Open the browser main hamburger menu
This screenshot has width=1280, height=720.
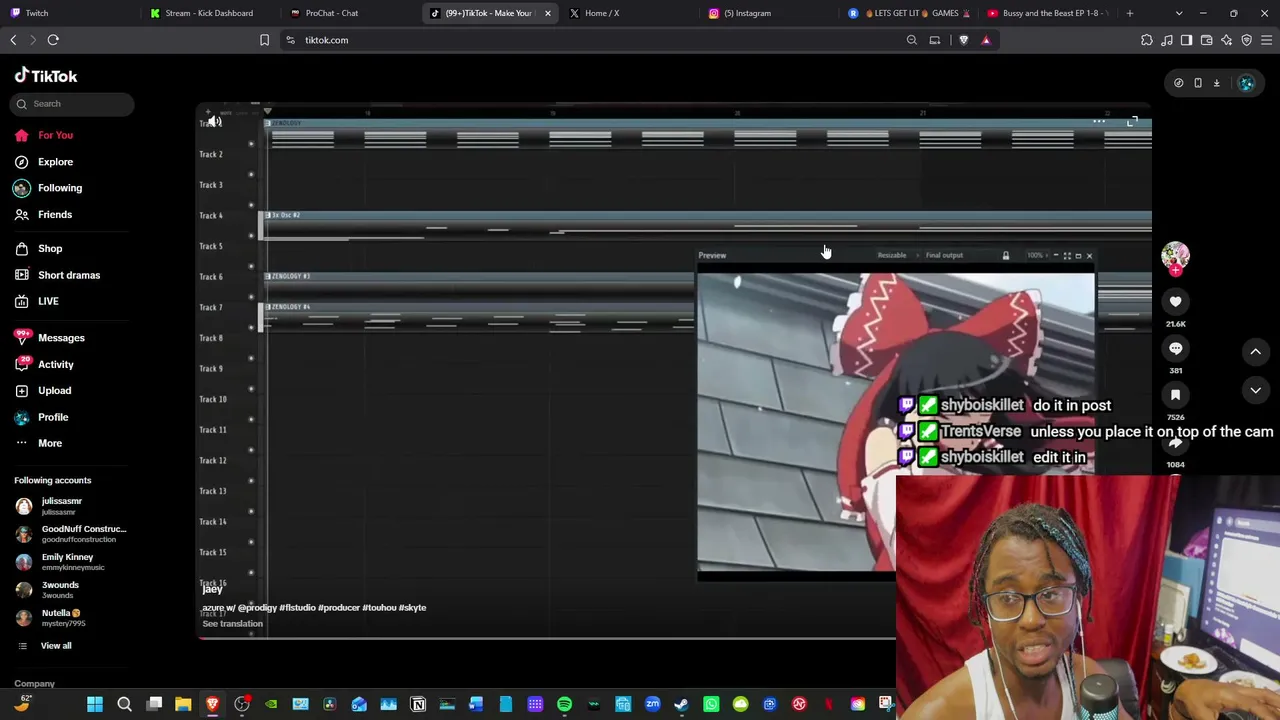[1267, 40]
